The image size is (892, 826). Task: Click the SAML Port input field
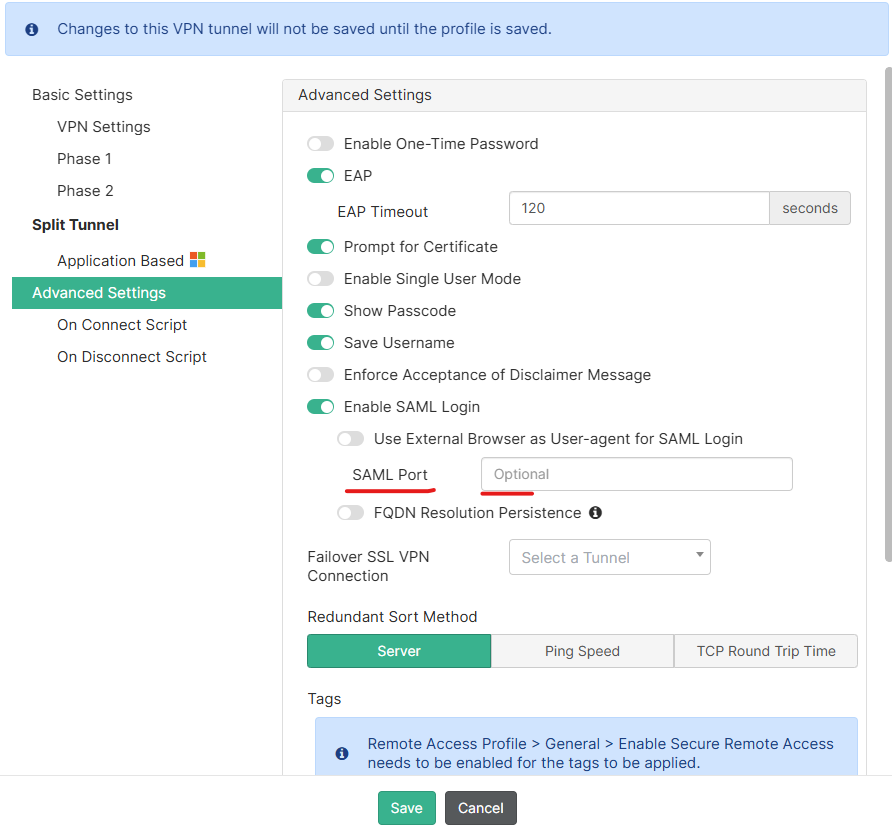[637, 474]
